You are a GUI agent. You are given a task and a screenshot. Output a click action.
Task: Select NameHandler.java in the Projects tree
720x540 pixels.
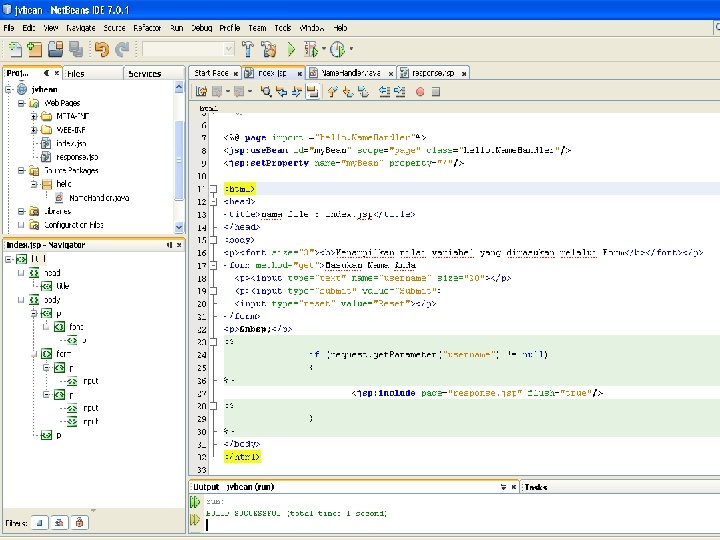(x=98, y=198)
